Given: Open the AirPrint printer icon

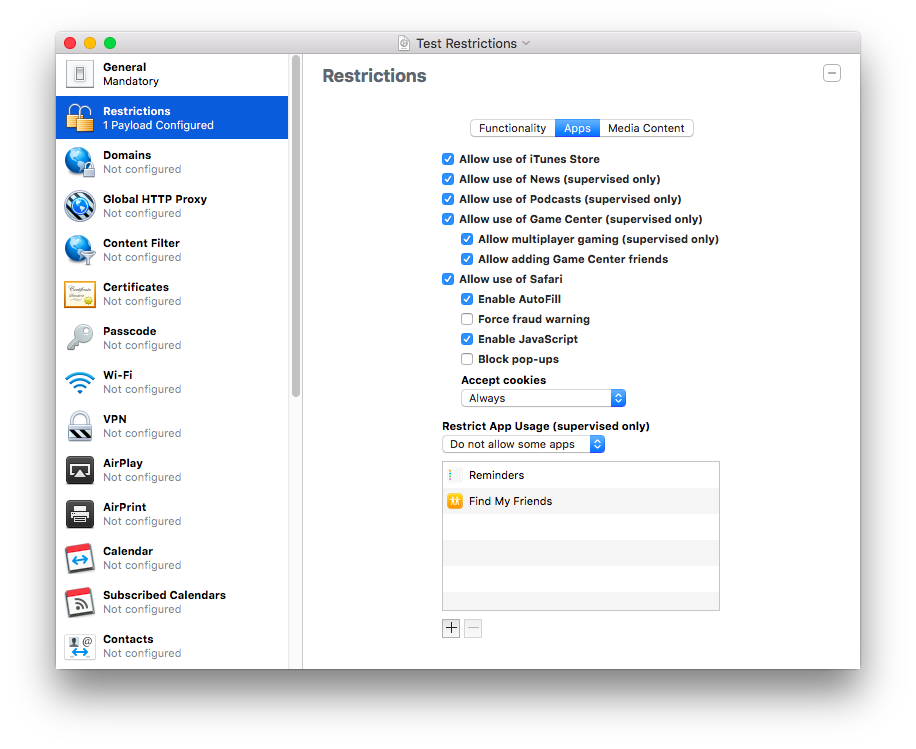Looking at the screenshot, I should pyautogui.click(x=79, y=514).
